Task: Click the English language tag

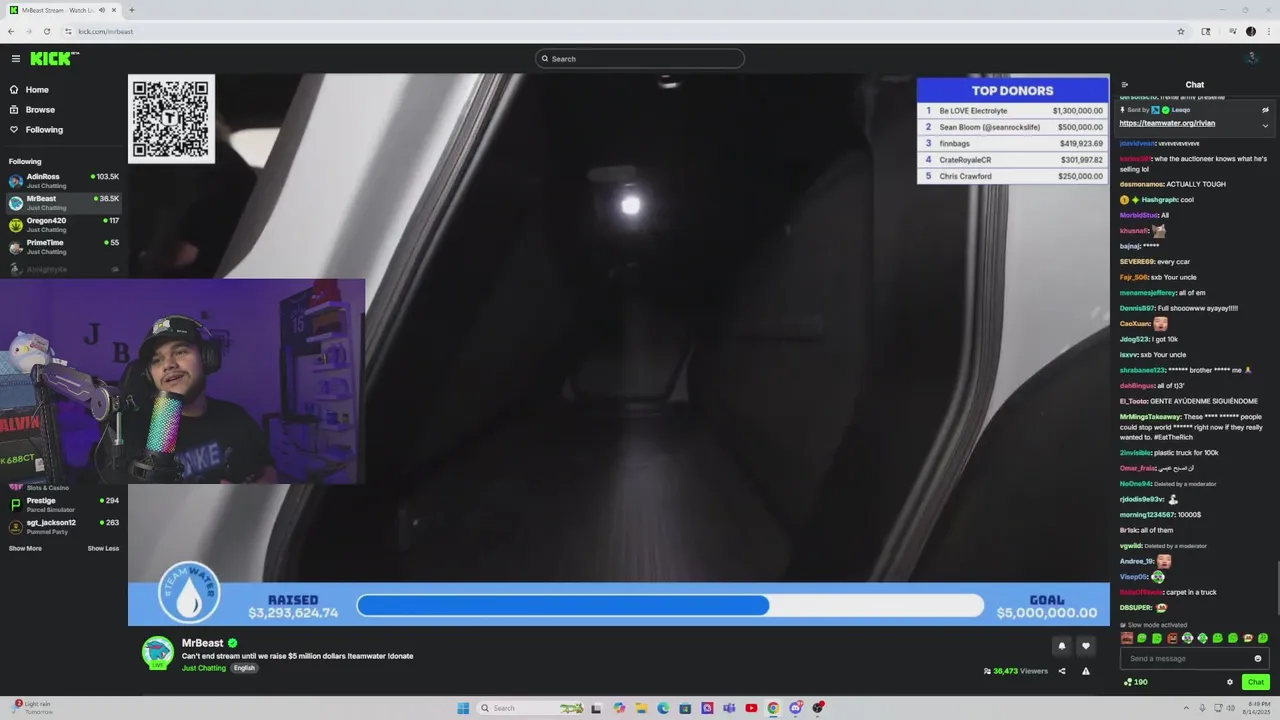Action: [244, 668]
